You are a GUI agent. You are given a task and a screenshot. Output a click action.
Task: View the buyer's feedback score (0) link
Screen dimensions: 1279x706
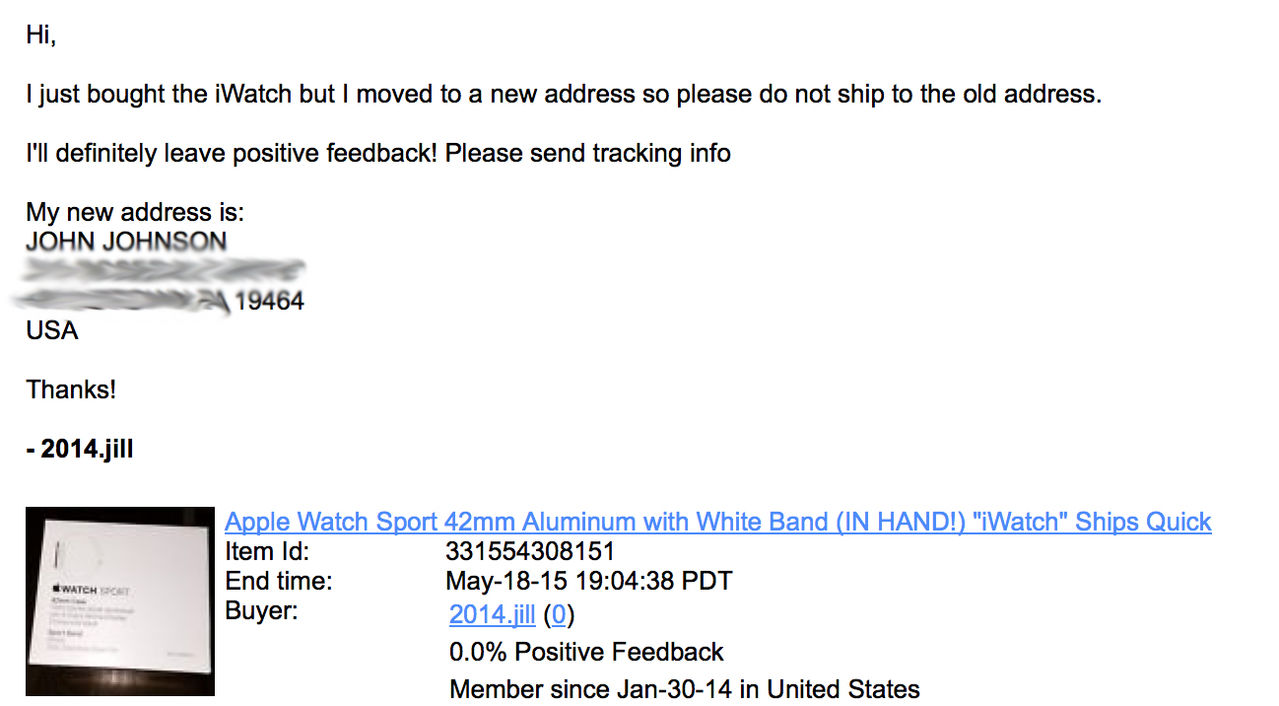(559, 614)
